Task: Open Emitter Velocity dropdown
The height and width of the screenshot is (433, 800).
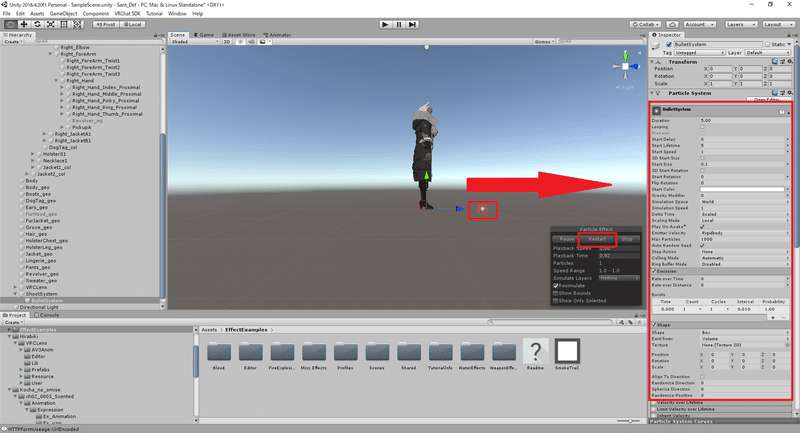Action: coord(744,233)
